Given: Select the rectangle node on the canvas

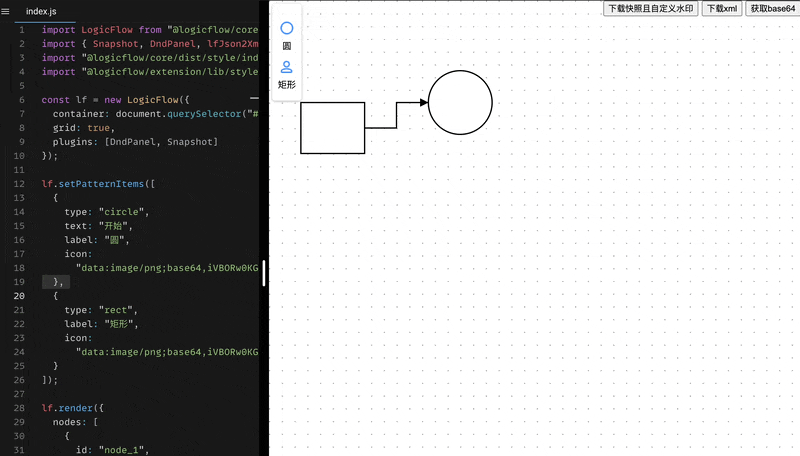Looking at the screenshot, I should (x=332, y=128).
